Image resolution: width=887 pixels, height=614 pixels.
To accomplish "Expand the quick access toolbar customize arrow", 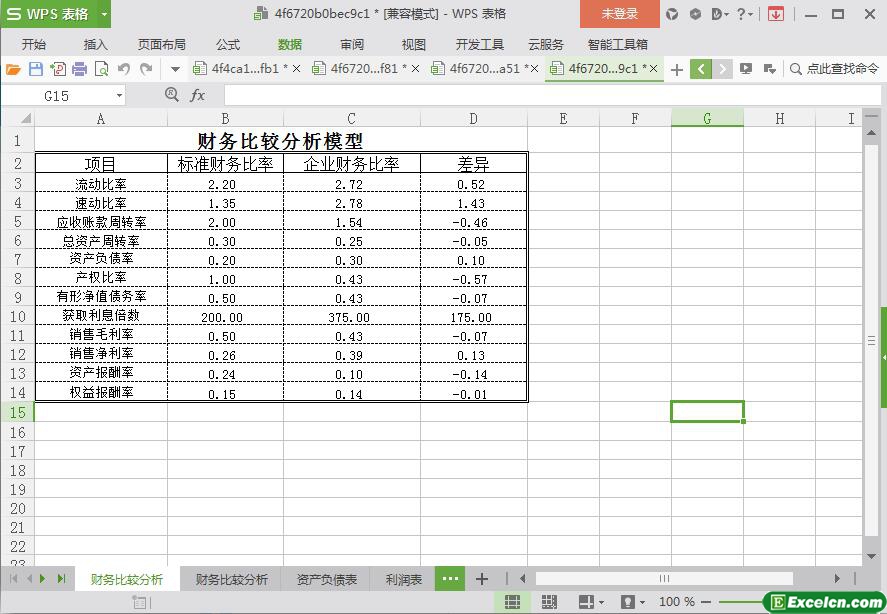I will tap(175, 69).
